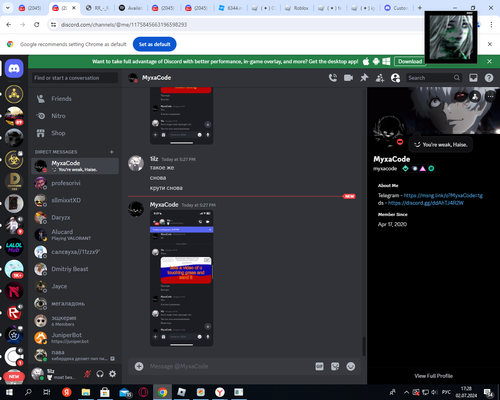Image resolution: width=500 pixels, height=400 pixels.
Task: Open the Alucard conversation
Action: (75, 235)
